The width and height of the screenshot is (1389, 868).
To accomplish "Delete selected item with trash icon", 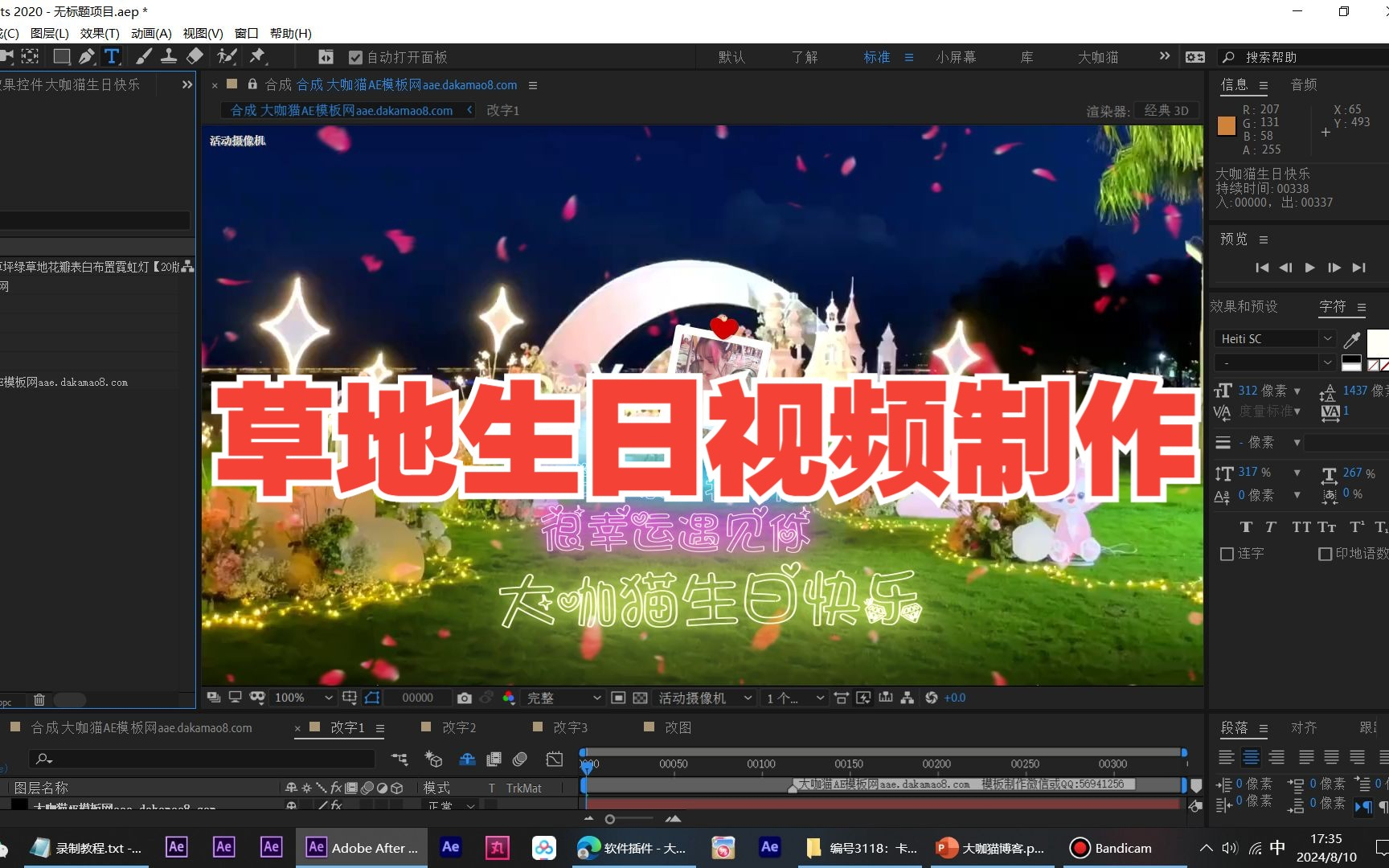I will coord(39,700).
